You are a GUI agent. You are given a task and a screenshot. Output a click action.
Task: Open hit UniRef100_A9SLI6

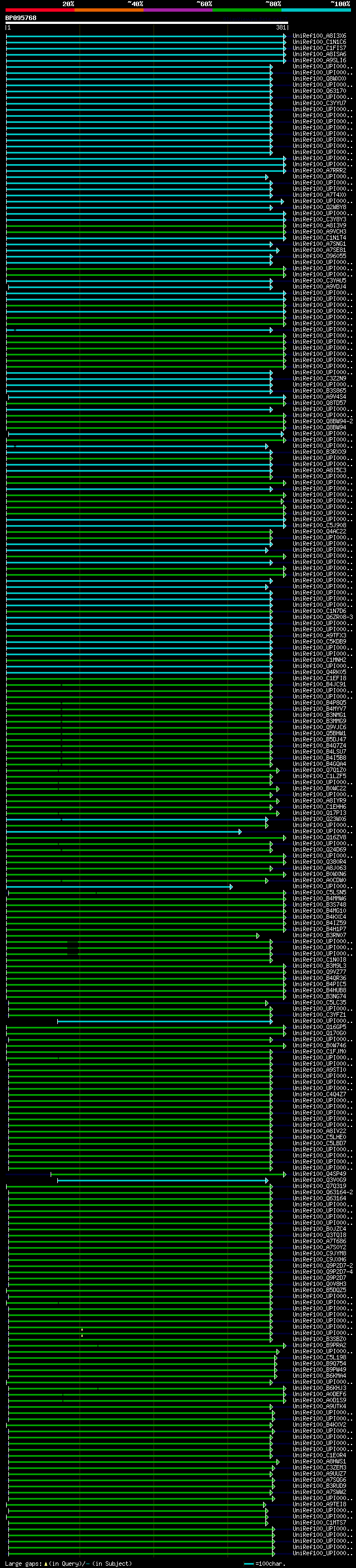point(319,60)
